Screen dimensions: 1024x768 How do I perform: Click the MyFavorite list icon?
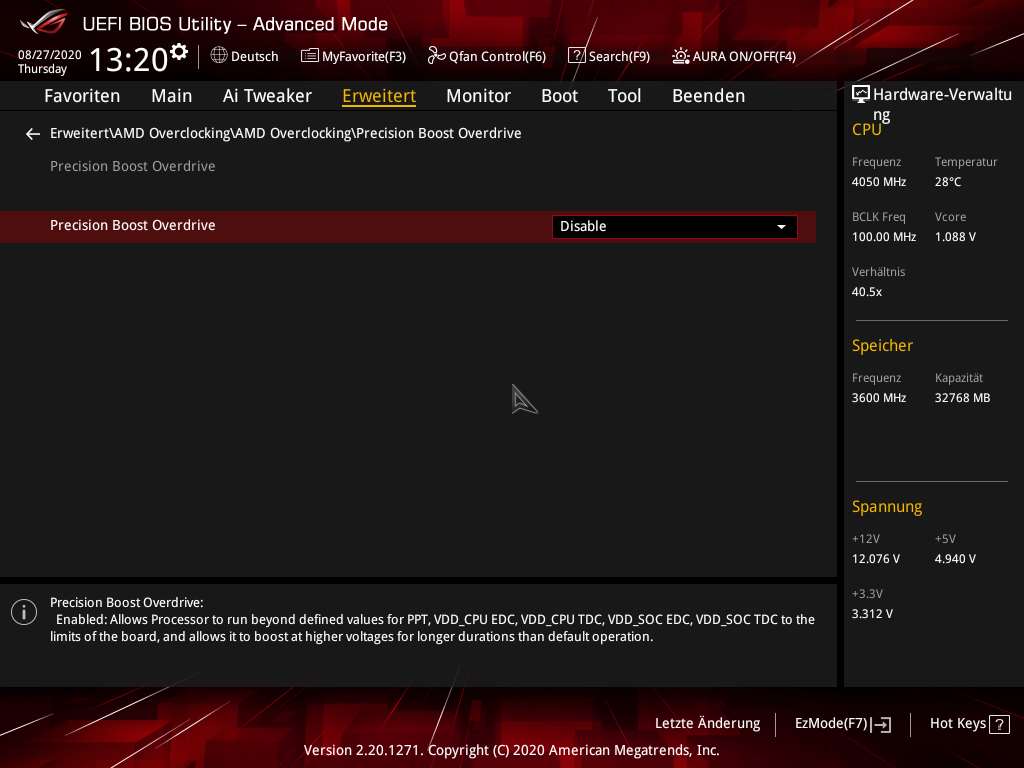[x=310, y=56]
